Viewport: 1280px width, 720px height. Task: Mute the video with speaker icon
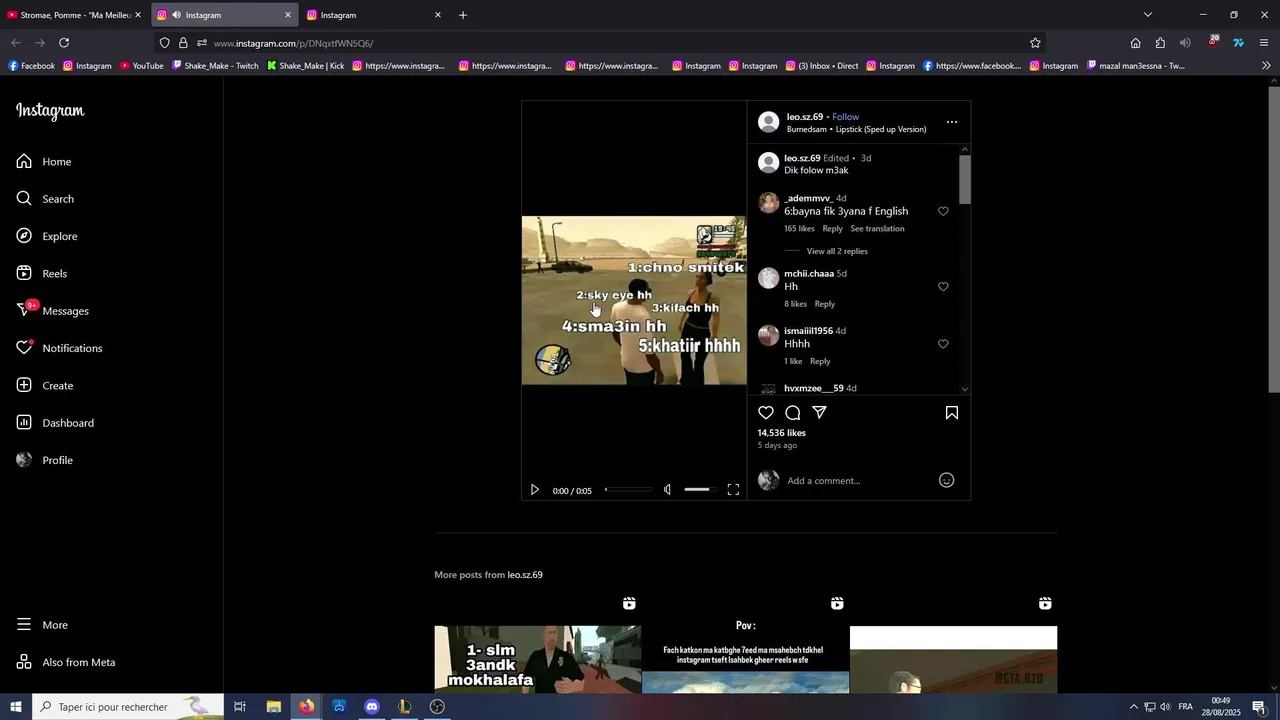667,490
